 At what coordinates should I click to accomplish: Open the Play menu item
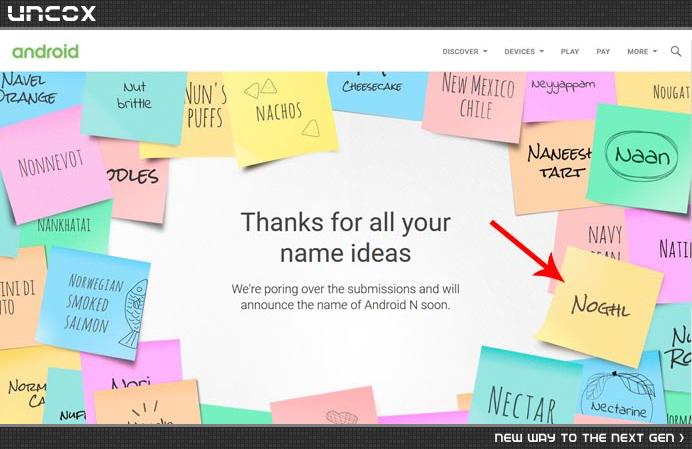[x=570, y=52]
